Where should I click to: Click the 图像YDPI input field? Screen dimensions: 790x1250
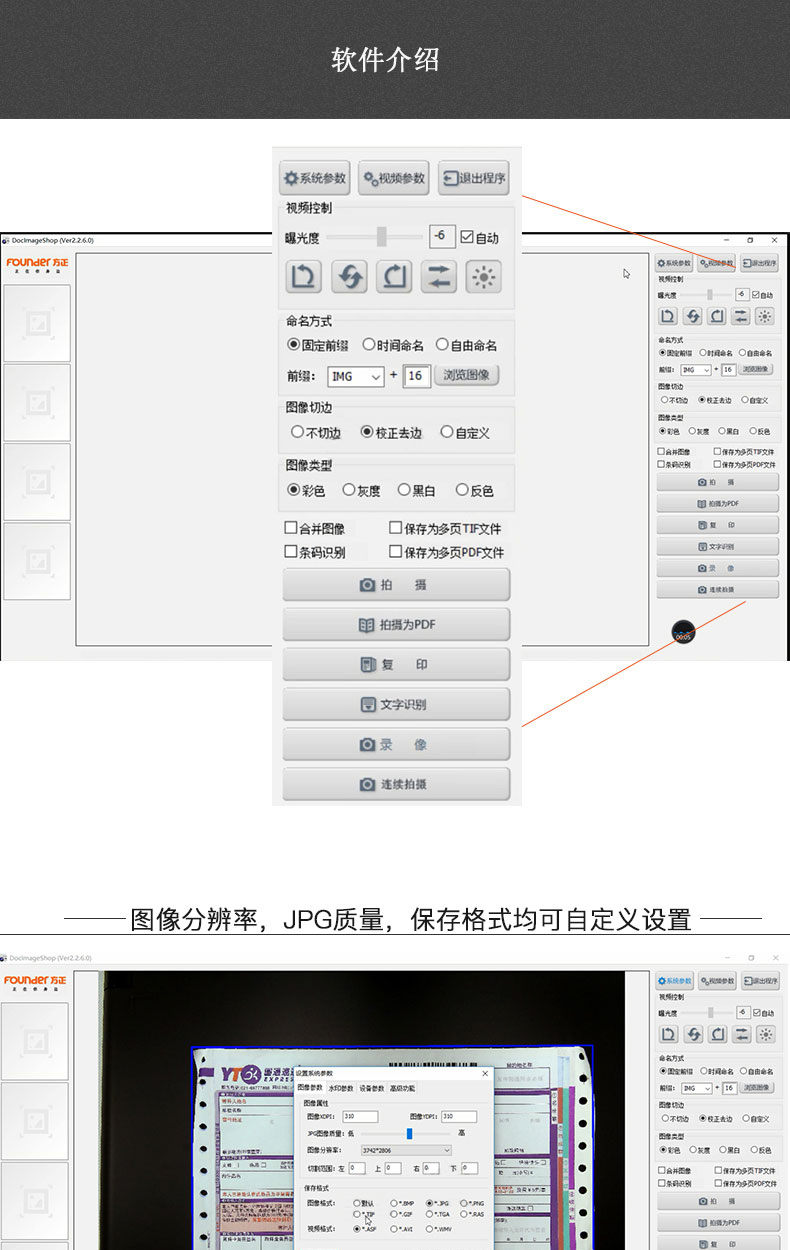point(461,1116)
